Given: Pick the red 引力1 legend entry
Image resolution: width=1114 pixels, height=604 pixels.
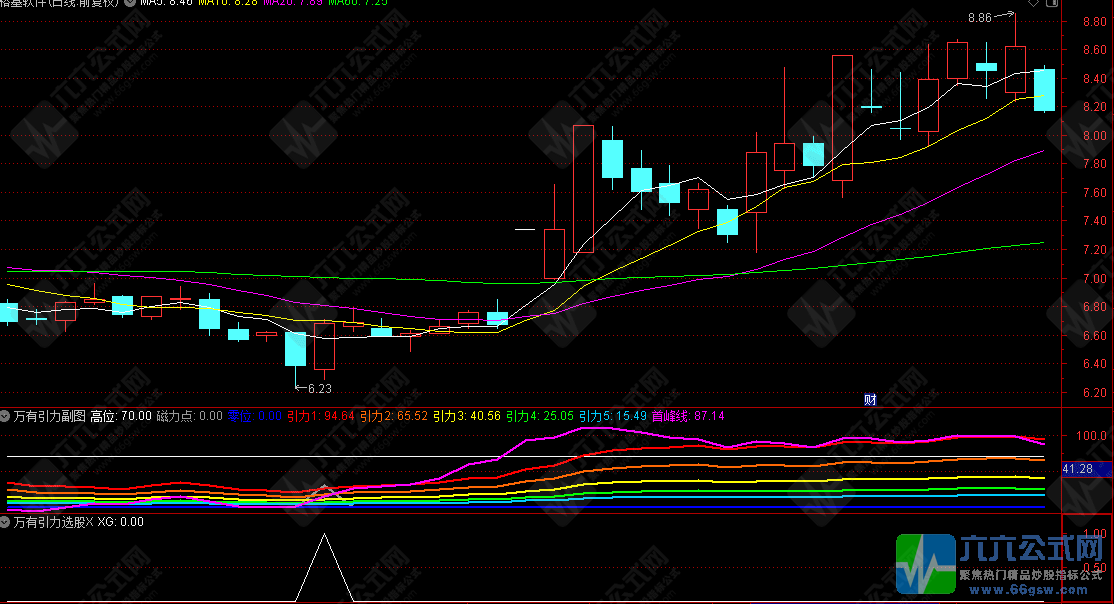Looking at the screenshot, I should pos(320,415).
